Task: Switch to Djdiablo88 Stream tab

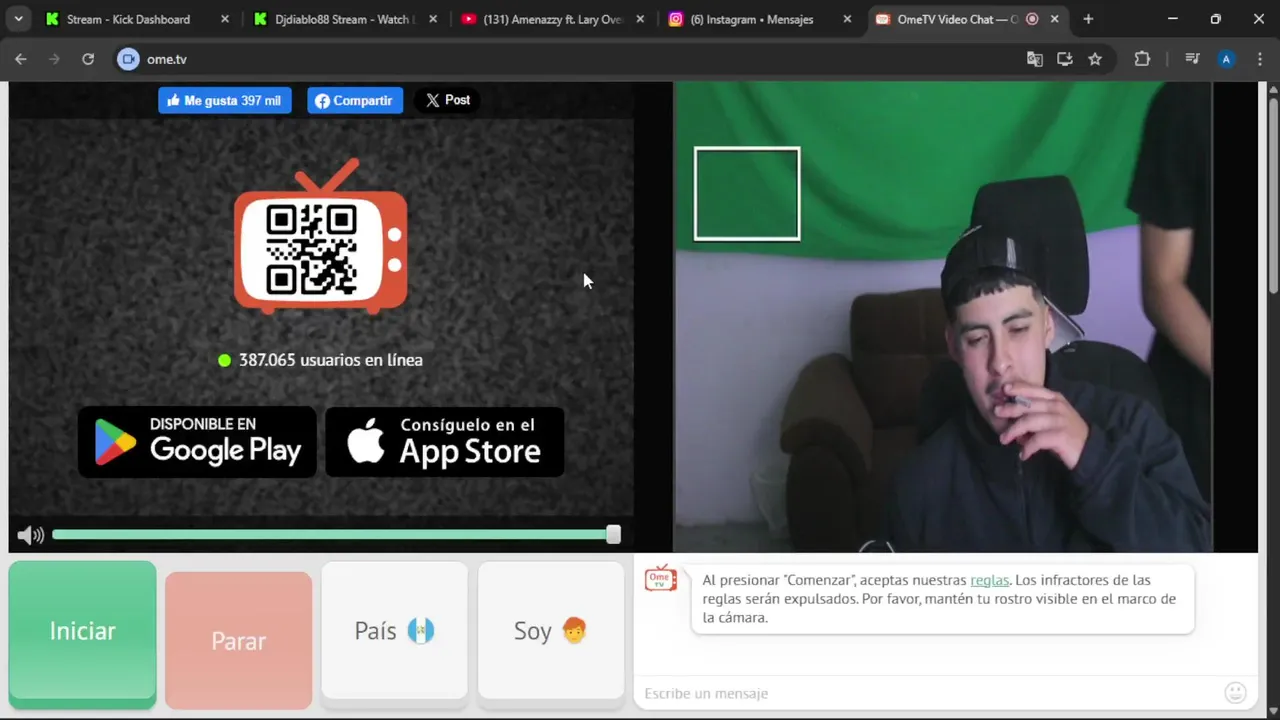Action: tap(343, 19)
